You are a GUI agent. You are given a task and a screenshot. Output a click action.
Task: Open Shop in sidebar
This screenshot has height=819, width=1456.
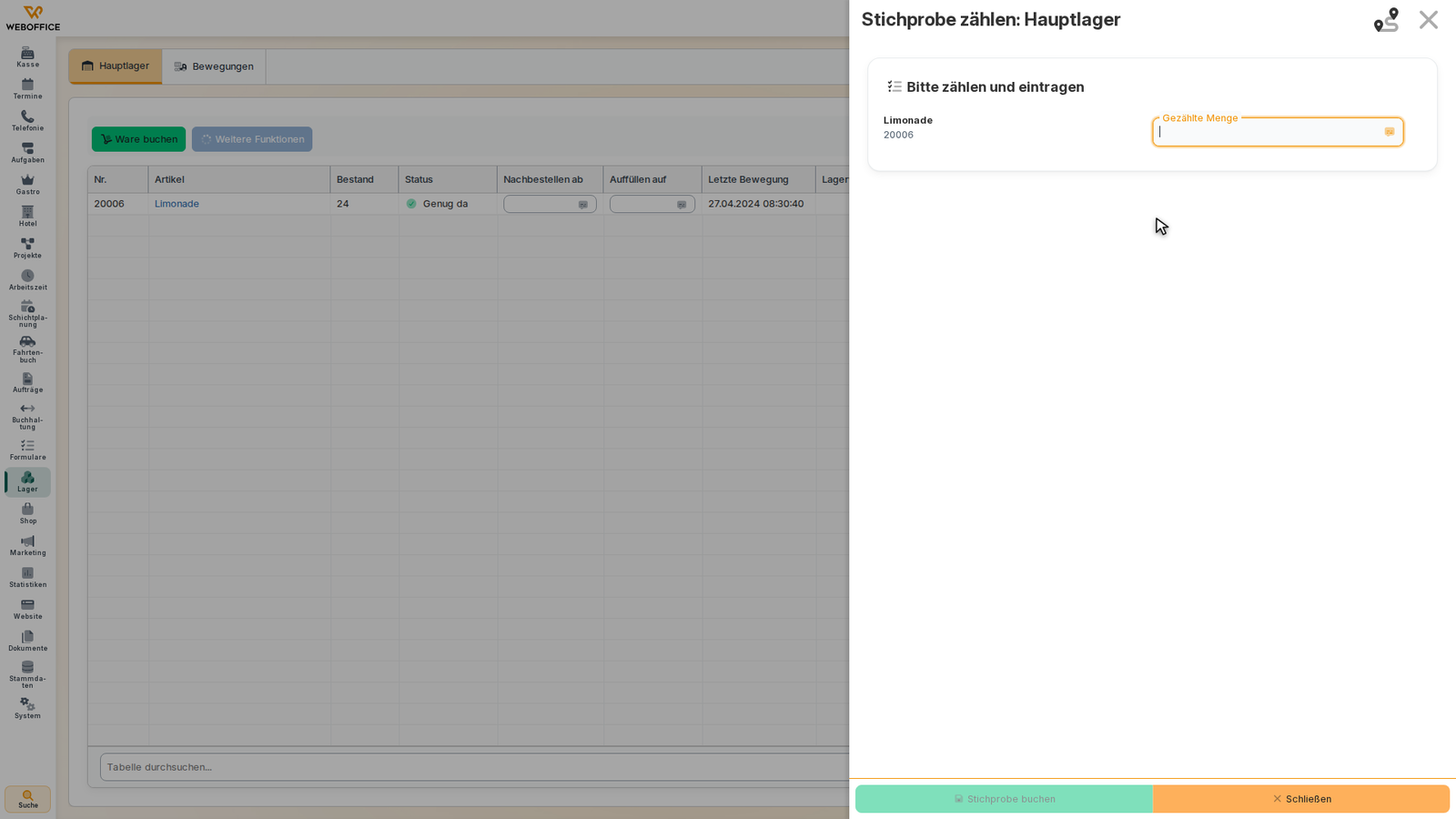(x=27, y=514)
